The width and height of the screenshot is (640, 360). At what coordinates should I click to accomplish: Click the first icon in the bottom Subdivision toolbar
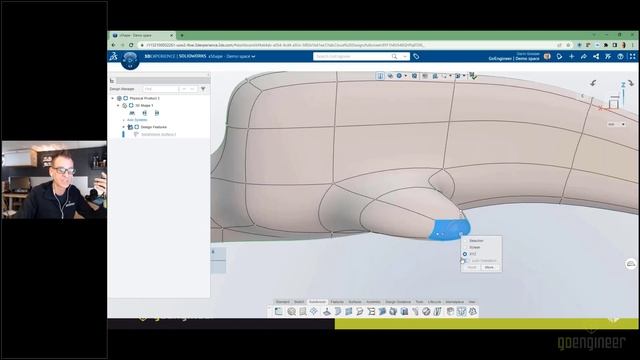click(278, 311)
